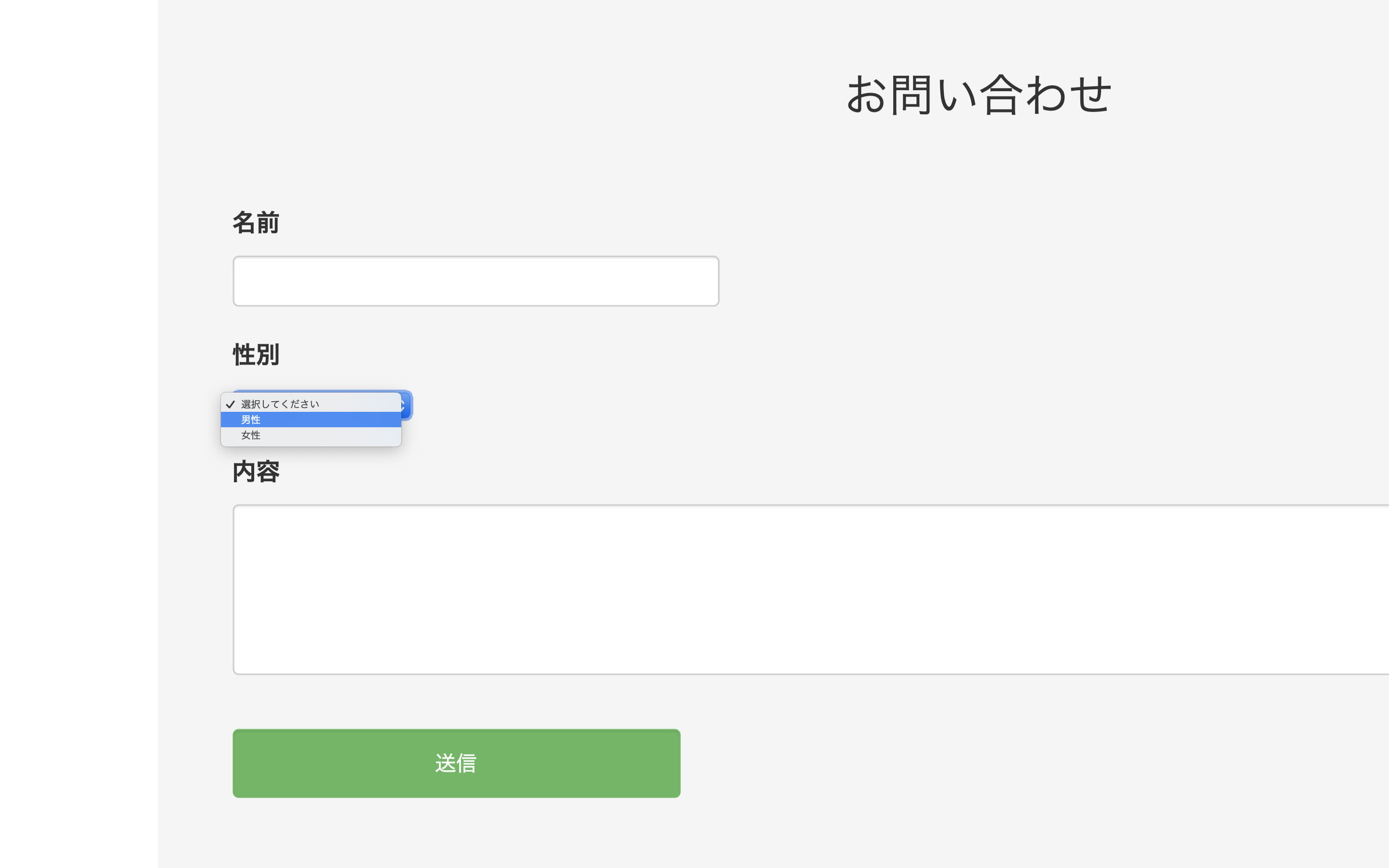The width and height of the screenshot is (1389, 868).
Task: Select 男性 from the gender dropdown
Action: (310, 420)
